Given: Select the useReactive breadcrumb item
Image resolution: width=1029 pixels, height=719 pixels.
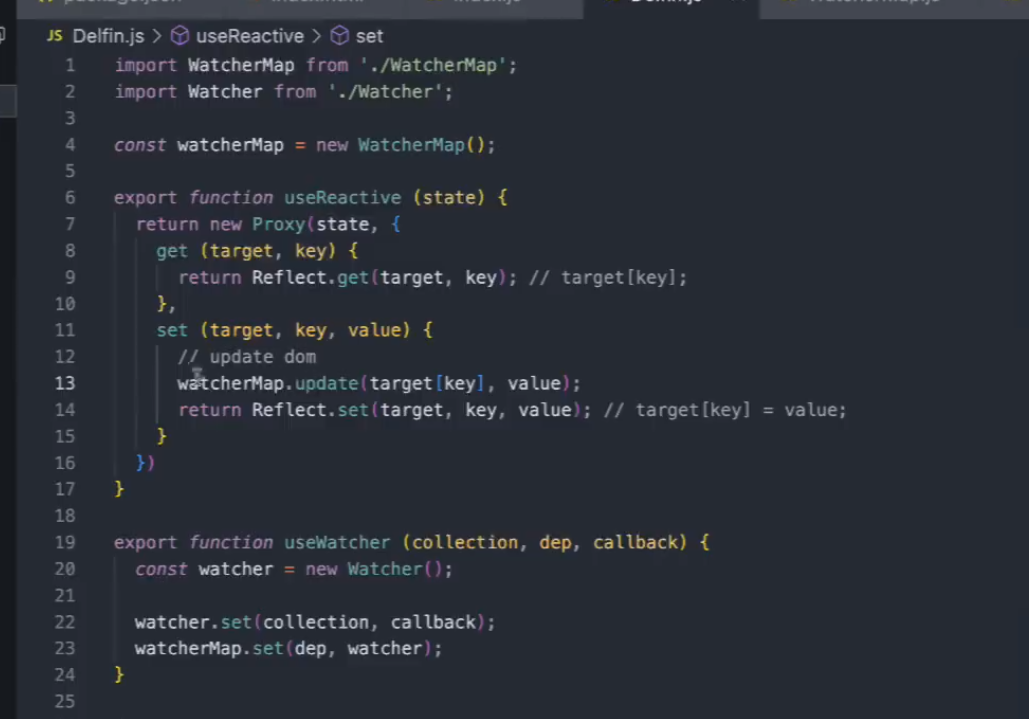Looking at the screenshot, I should coord(250,36).
